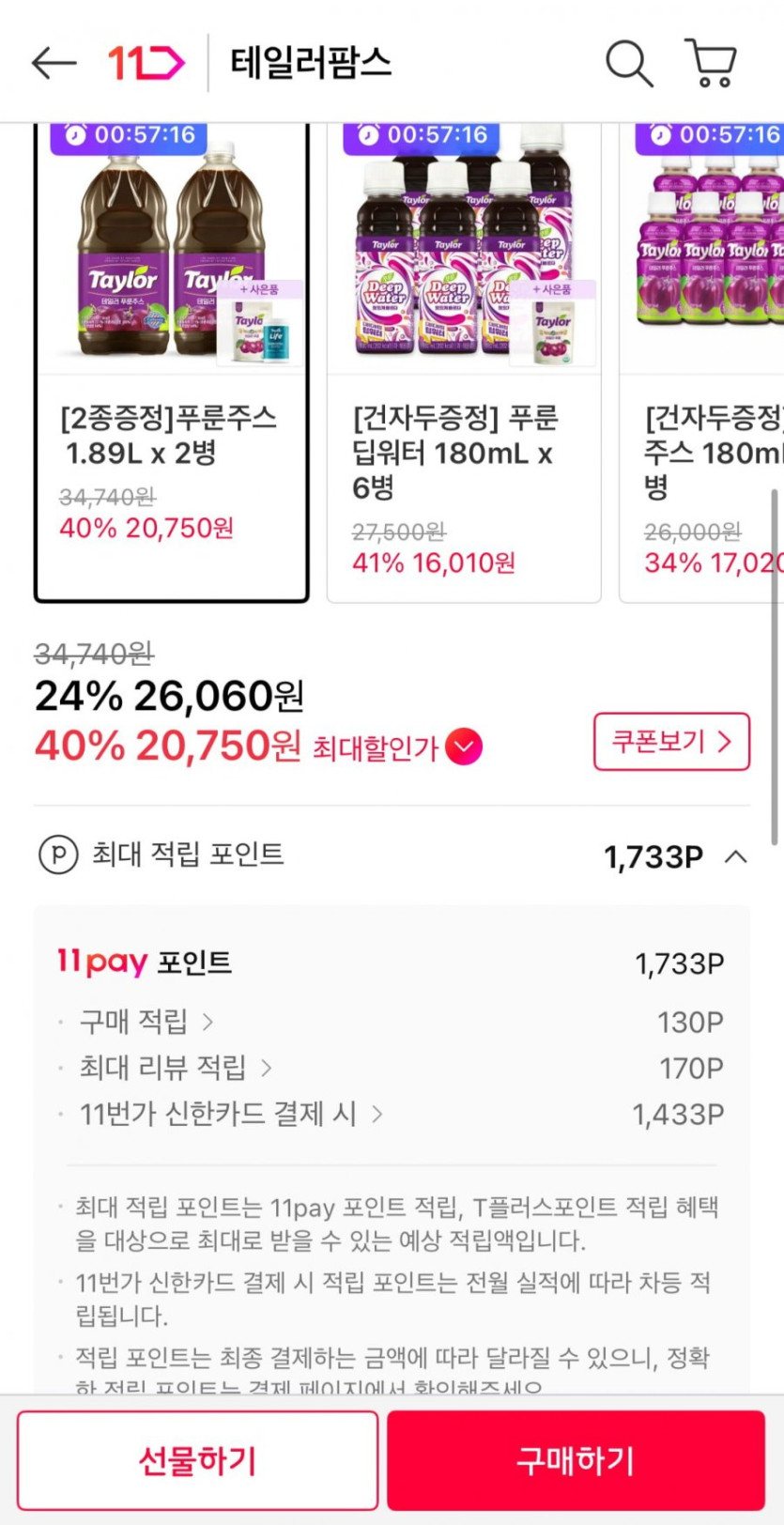Open 11번가 신한카드 결제 시 details
The image size is (784, 1525).
(377, 1115)
